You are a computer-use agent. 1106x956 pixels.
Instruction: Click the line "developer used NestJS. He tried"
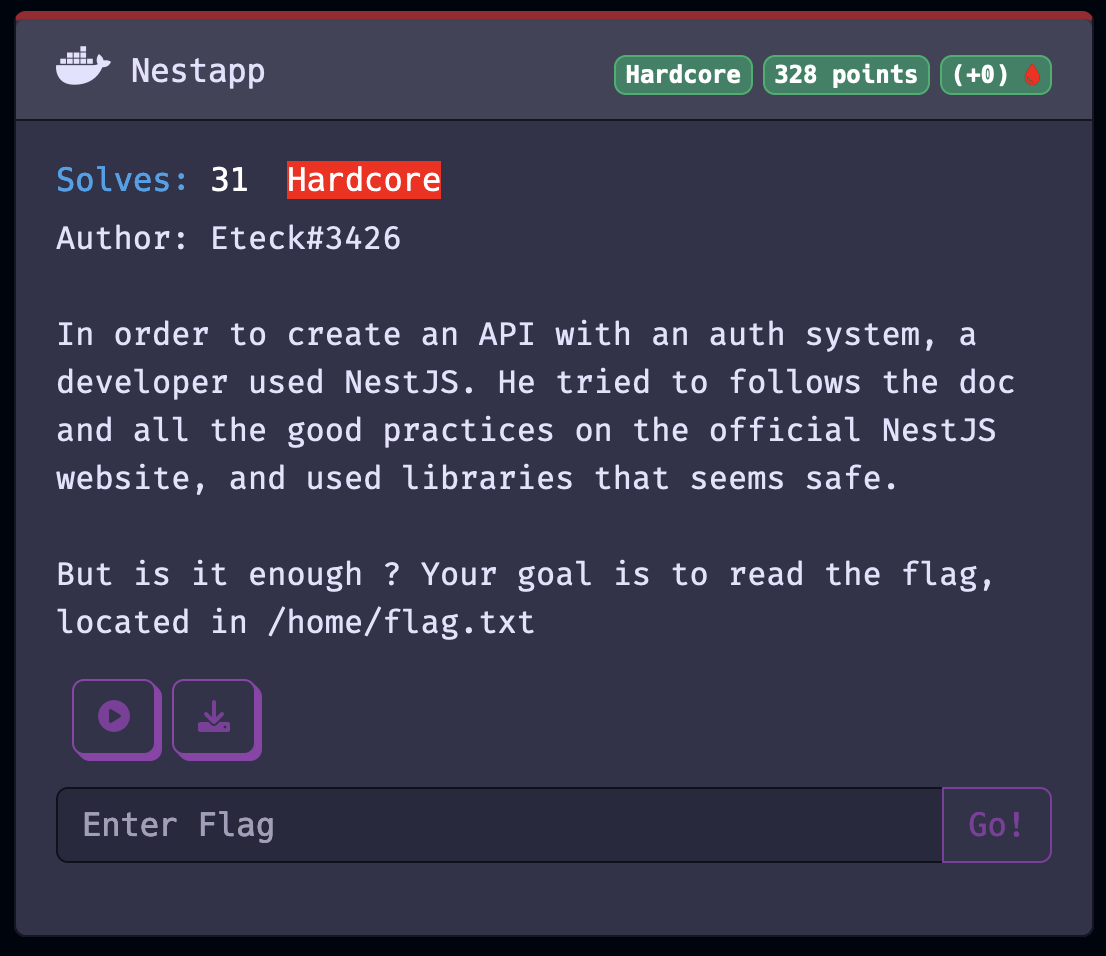353,382
